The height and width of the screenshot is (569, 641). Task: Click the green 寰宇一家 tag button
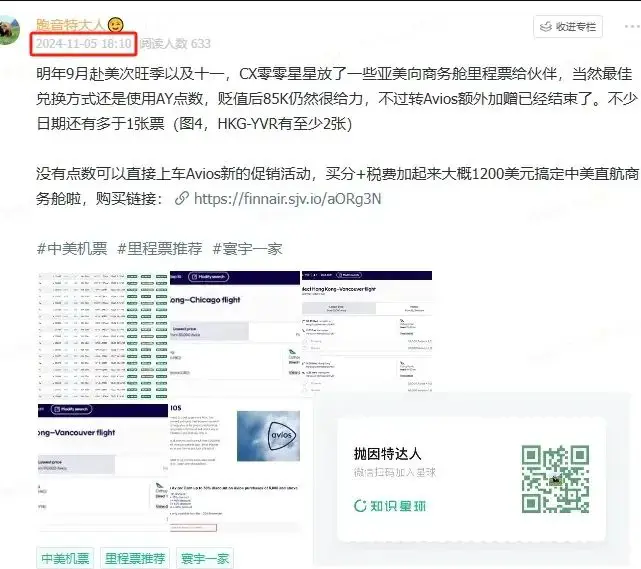click(x=205, y=557)
